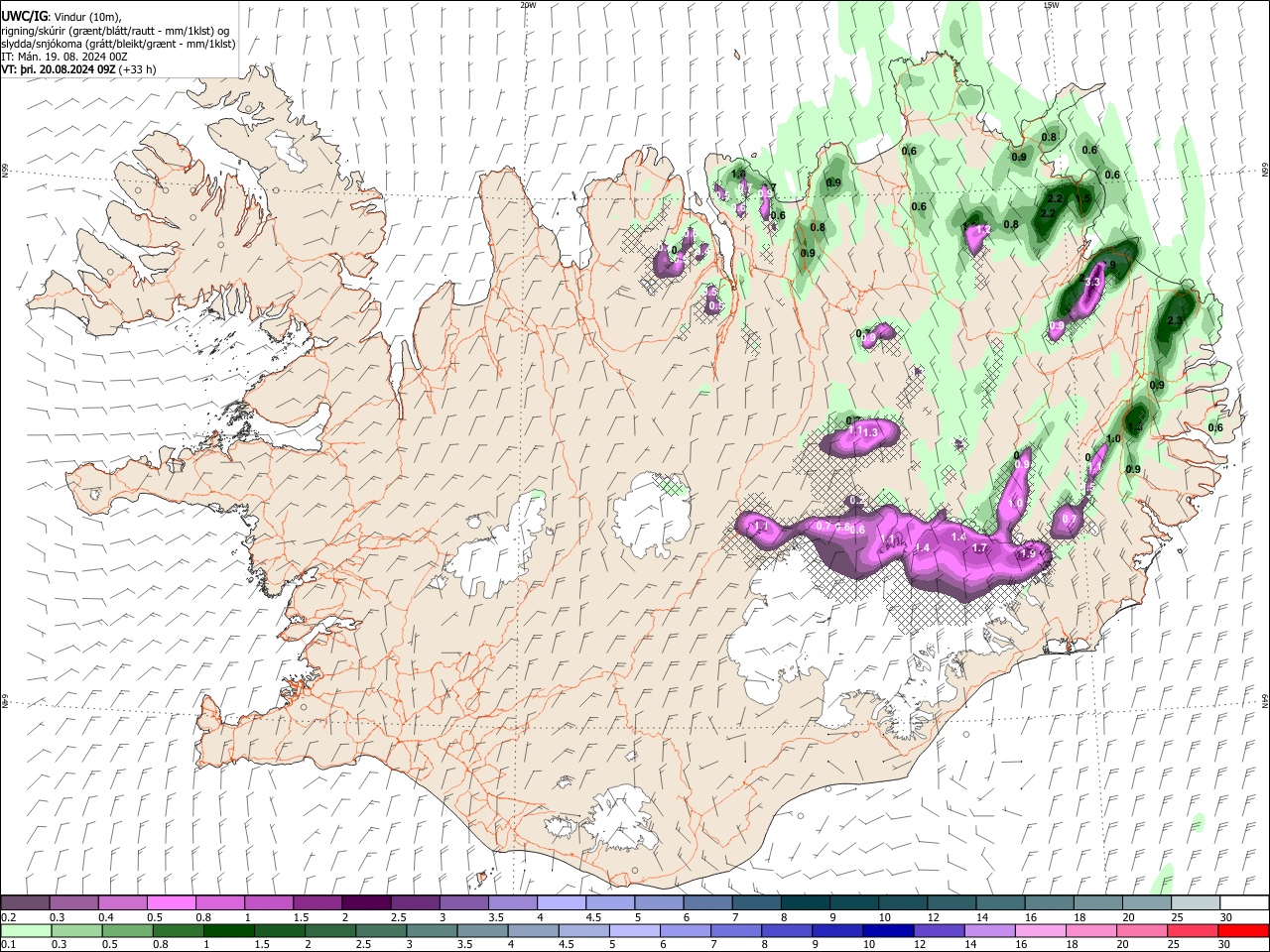Viewport: 1270px width, 952px height.
Task: Choose the dark plum 0.2 snow legend swatch
Action: click(x=25, y=903)
